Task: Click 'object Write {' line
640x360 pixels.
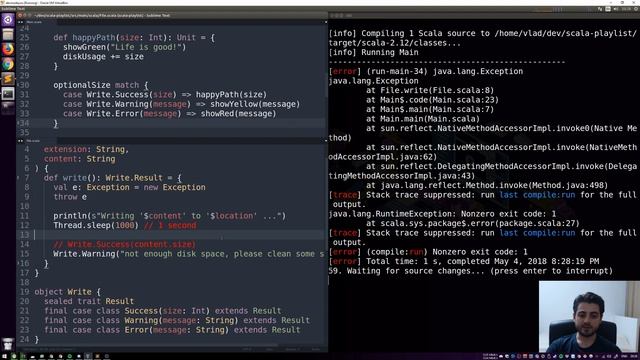Action: click(x=67, y=292)
